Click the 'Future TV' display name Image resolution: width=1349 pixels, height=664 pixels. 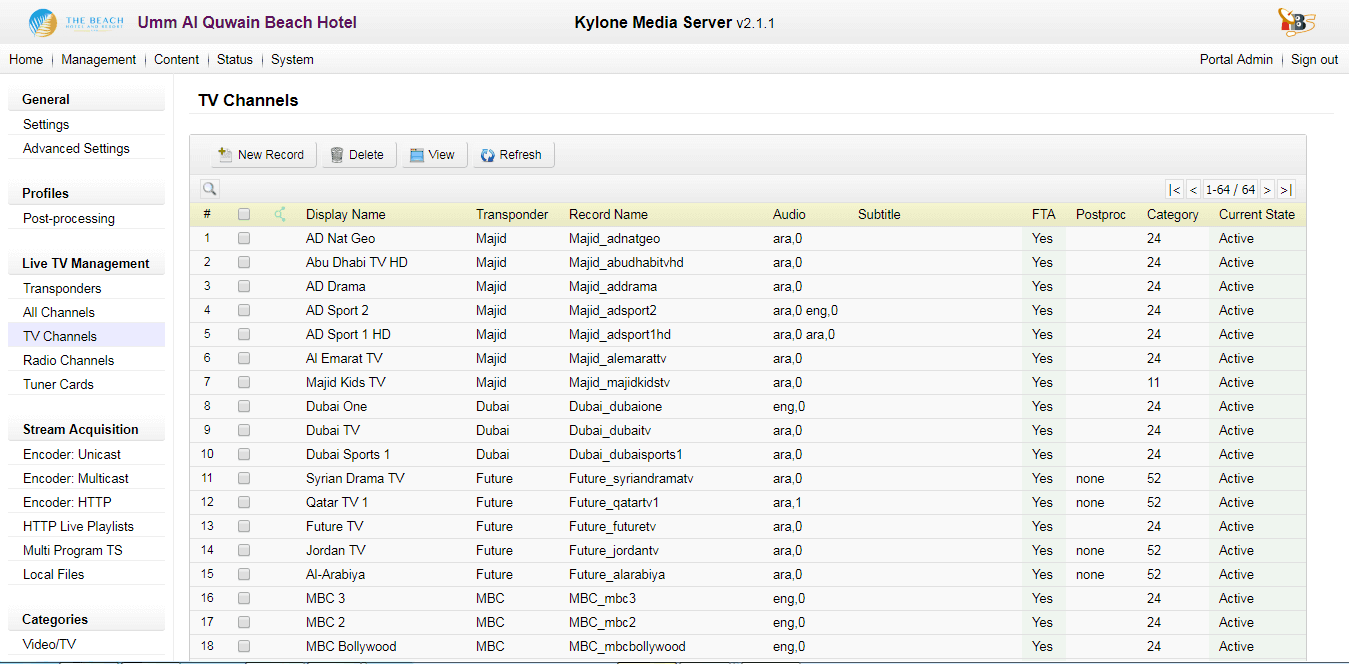[334, 526]
